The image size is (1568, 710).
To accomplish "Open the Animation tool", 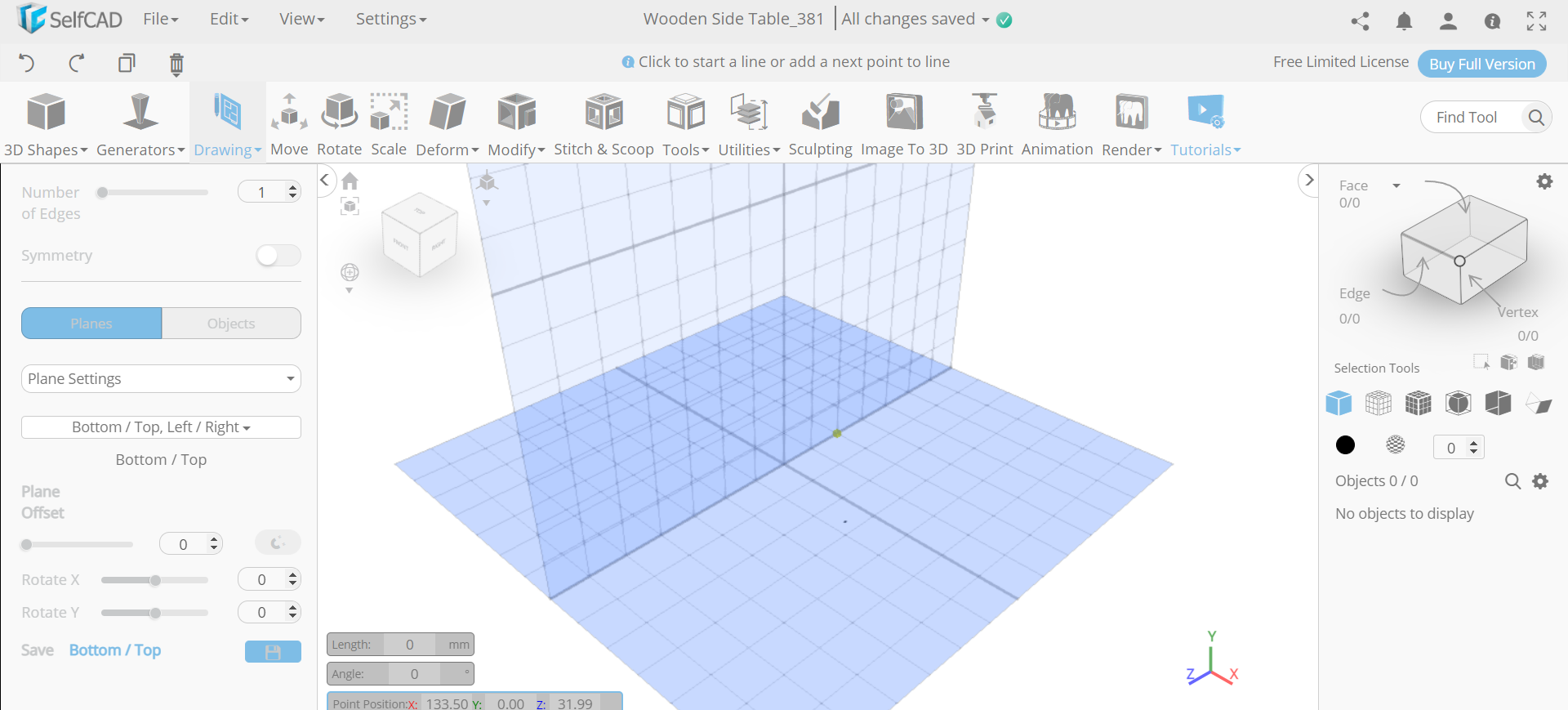I will tap(1057, 124).
